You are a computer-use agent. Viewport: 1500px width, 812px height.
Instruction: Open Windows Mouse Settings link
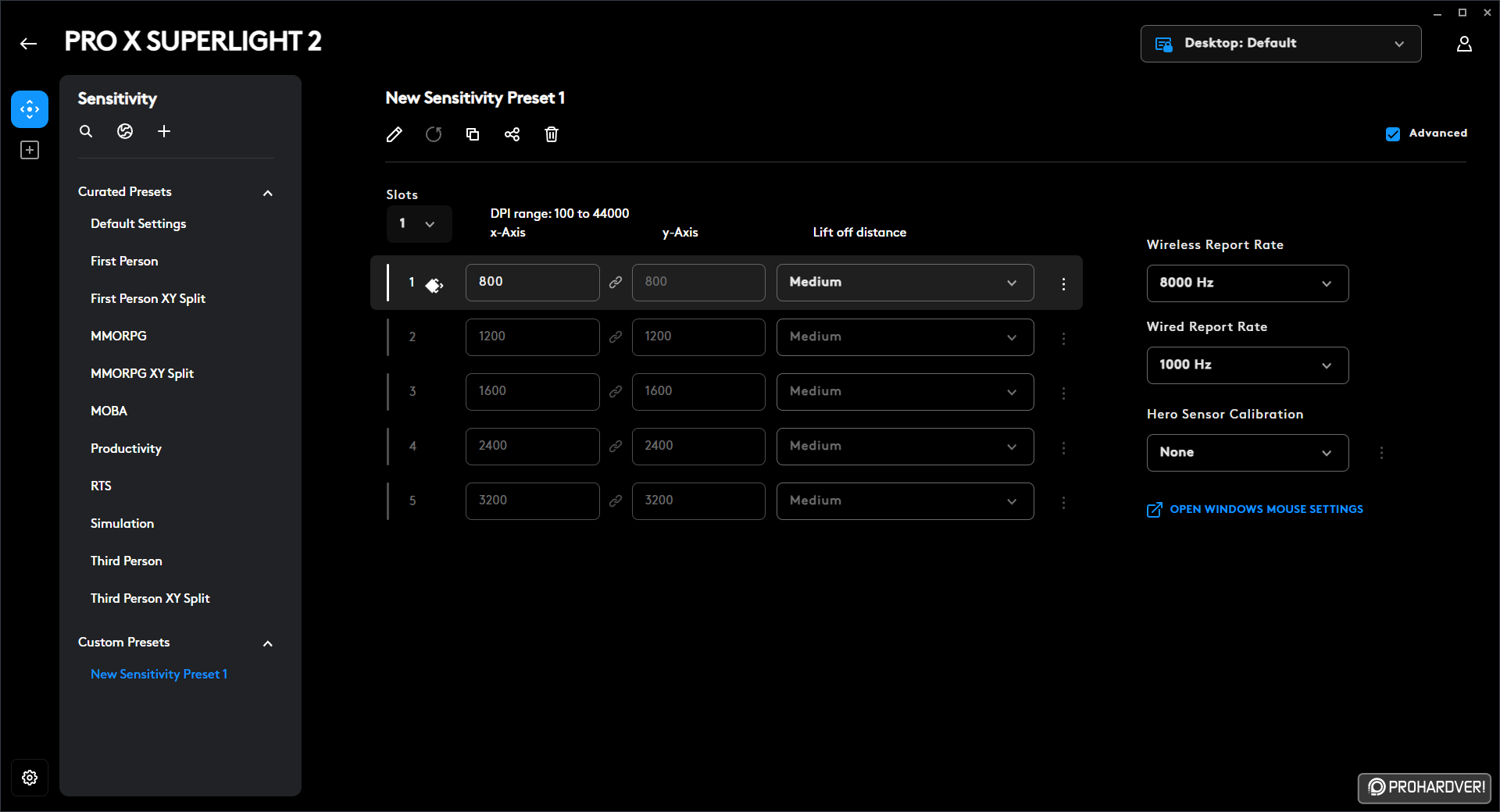click(x=1255, y=510)
